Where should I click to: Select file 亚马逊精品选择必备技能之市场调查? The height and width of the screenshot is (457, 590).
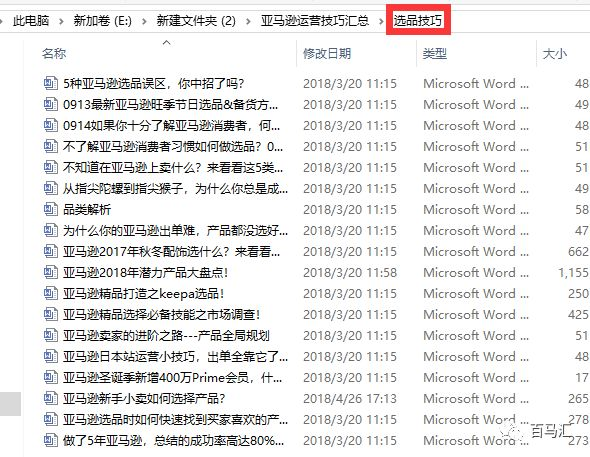pos(162,314)
